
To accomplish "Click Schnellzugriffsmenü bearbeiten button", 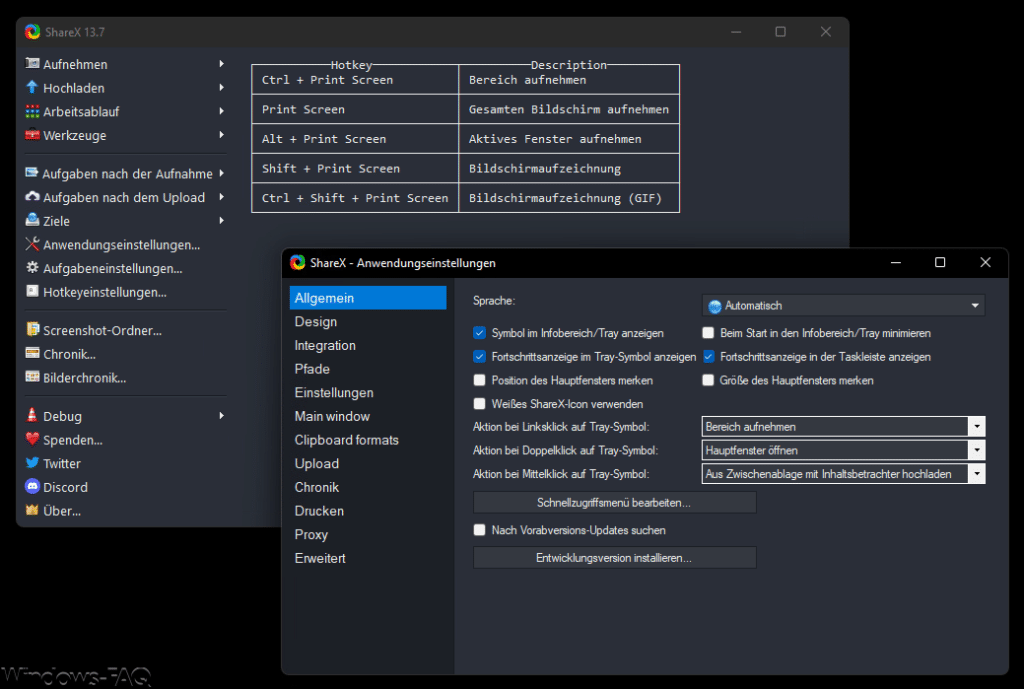I will (614, 502).
